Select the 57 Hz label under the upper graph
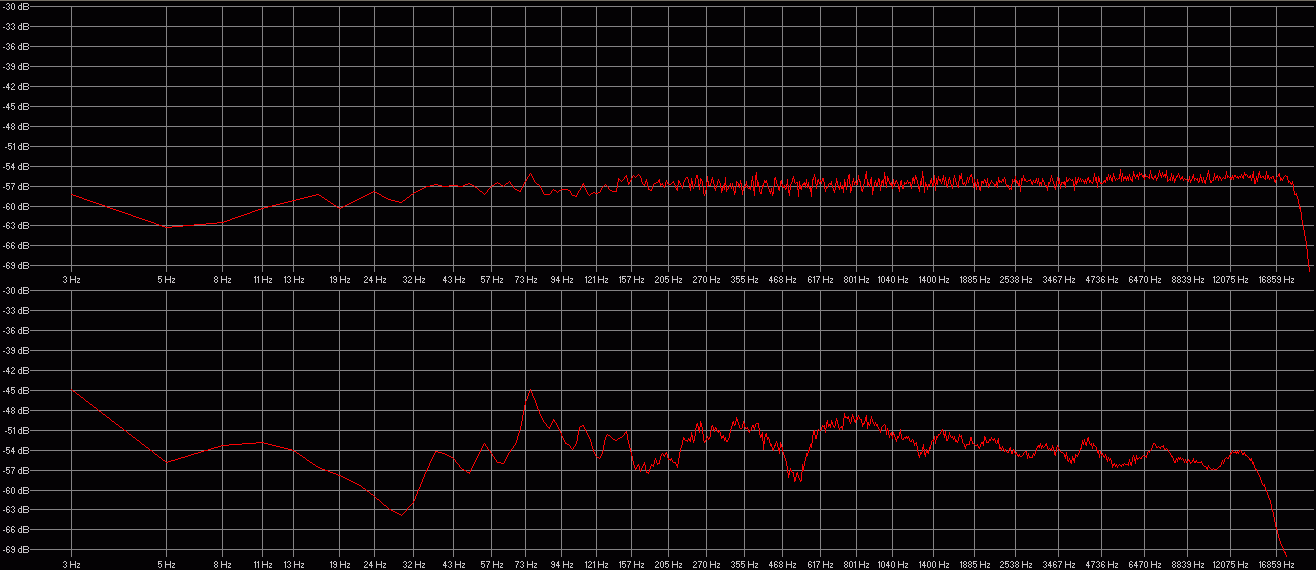The height and width of the screenshot is (570, 1316). click(x=491, y=280)
